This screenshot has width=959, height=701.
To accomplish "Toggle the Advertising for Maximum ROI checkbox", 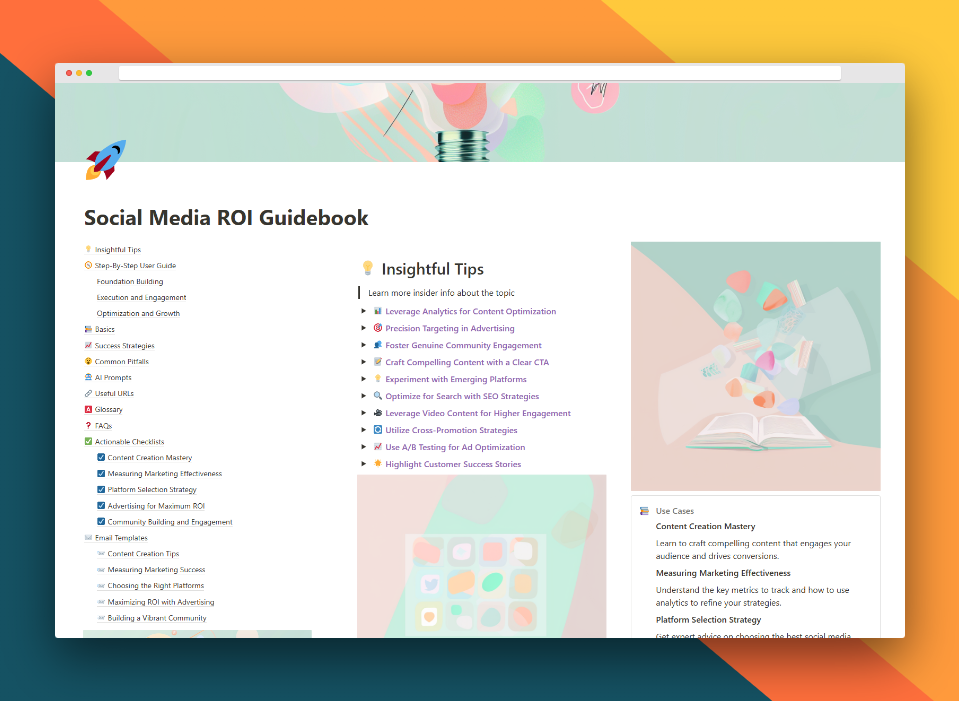I will (x=101, y=505).
